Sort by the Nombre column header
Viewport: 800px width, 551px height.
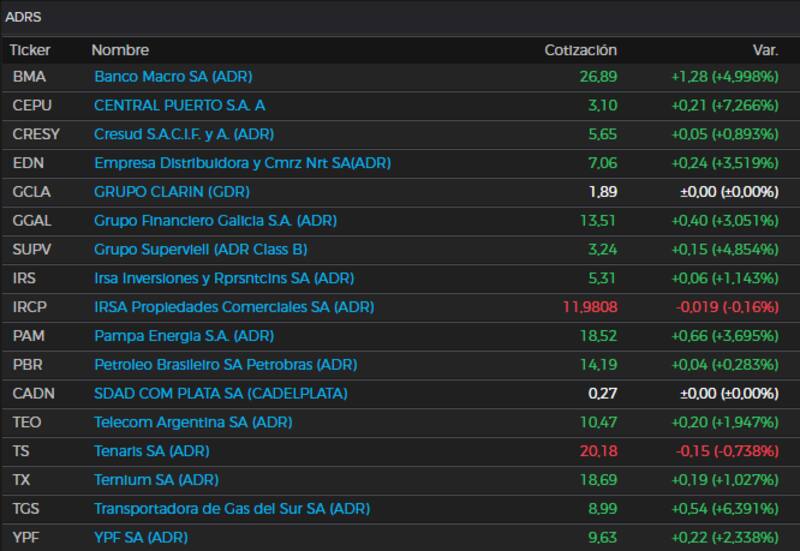[120, 50]
